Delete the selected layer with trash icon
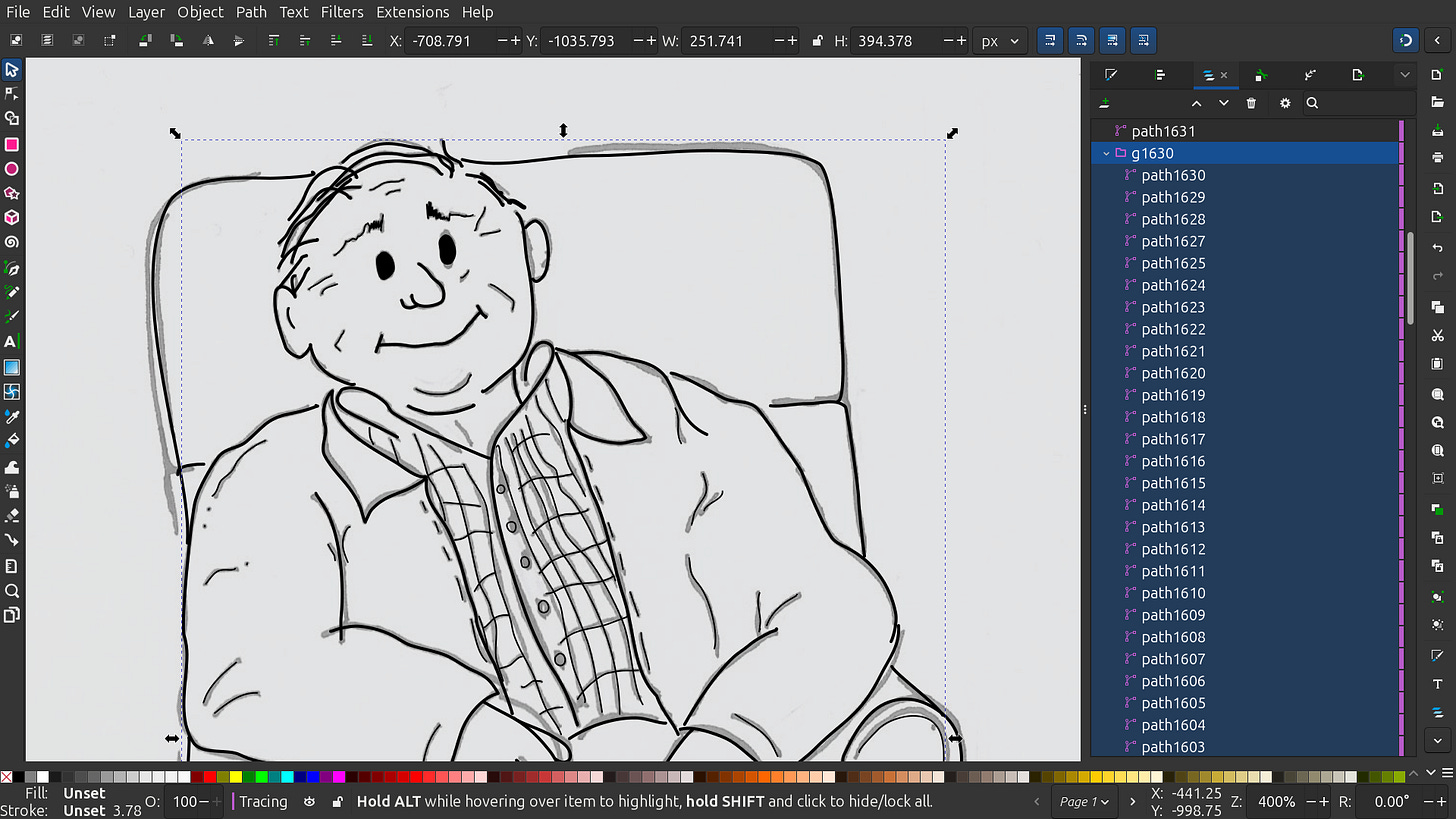Image resolution: width=1456 pixels, height=819 pixels. pyautogui.click(x=1251, y=103)
